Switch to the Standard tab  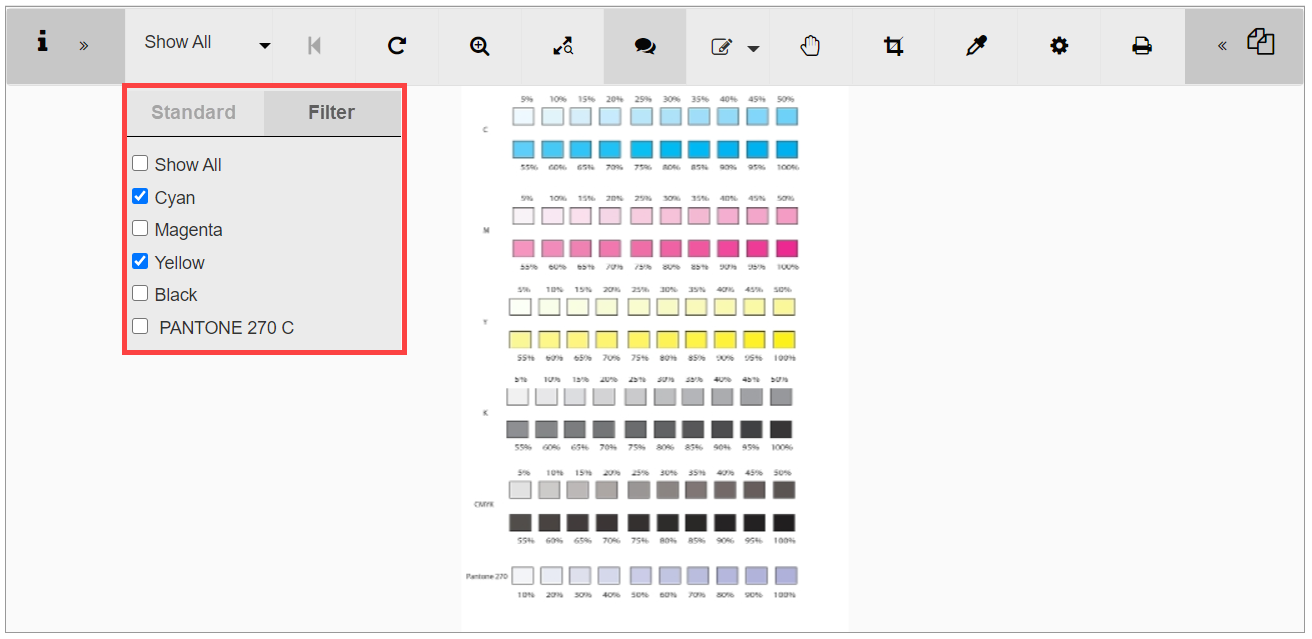pyautogui.click(x=193, y=112)
